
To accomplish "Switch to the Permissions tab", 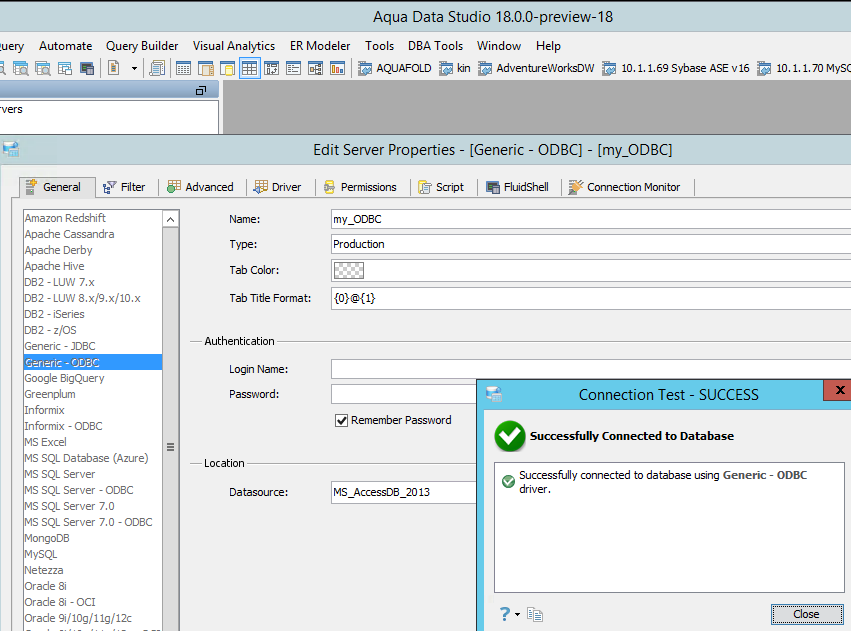I will point(360,187).
